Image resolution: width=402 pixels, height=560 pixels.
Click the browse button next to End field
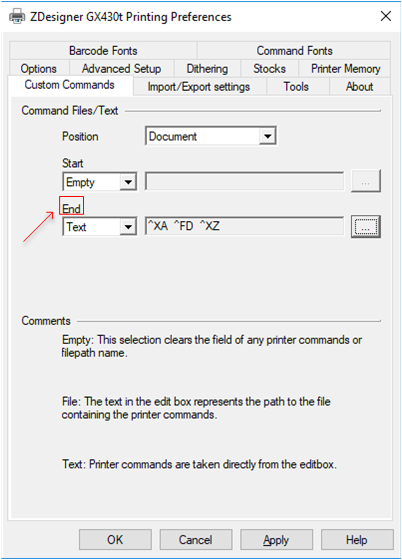pos(366,226)
